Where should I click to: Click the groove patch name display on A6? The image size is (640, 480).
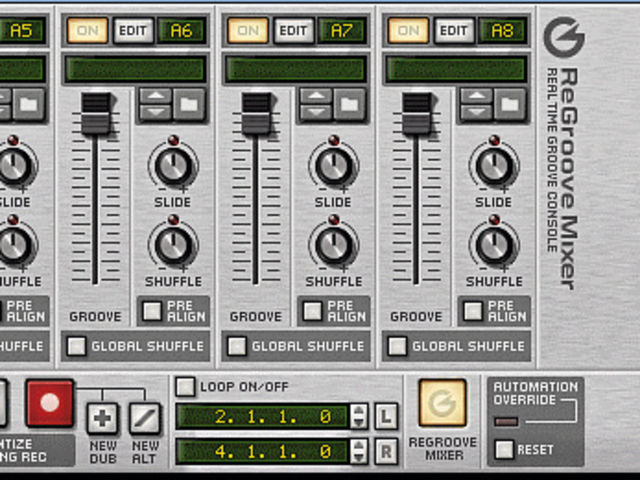click(135, 69)
